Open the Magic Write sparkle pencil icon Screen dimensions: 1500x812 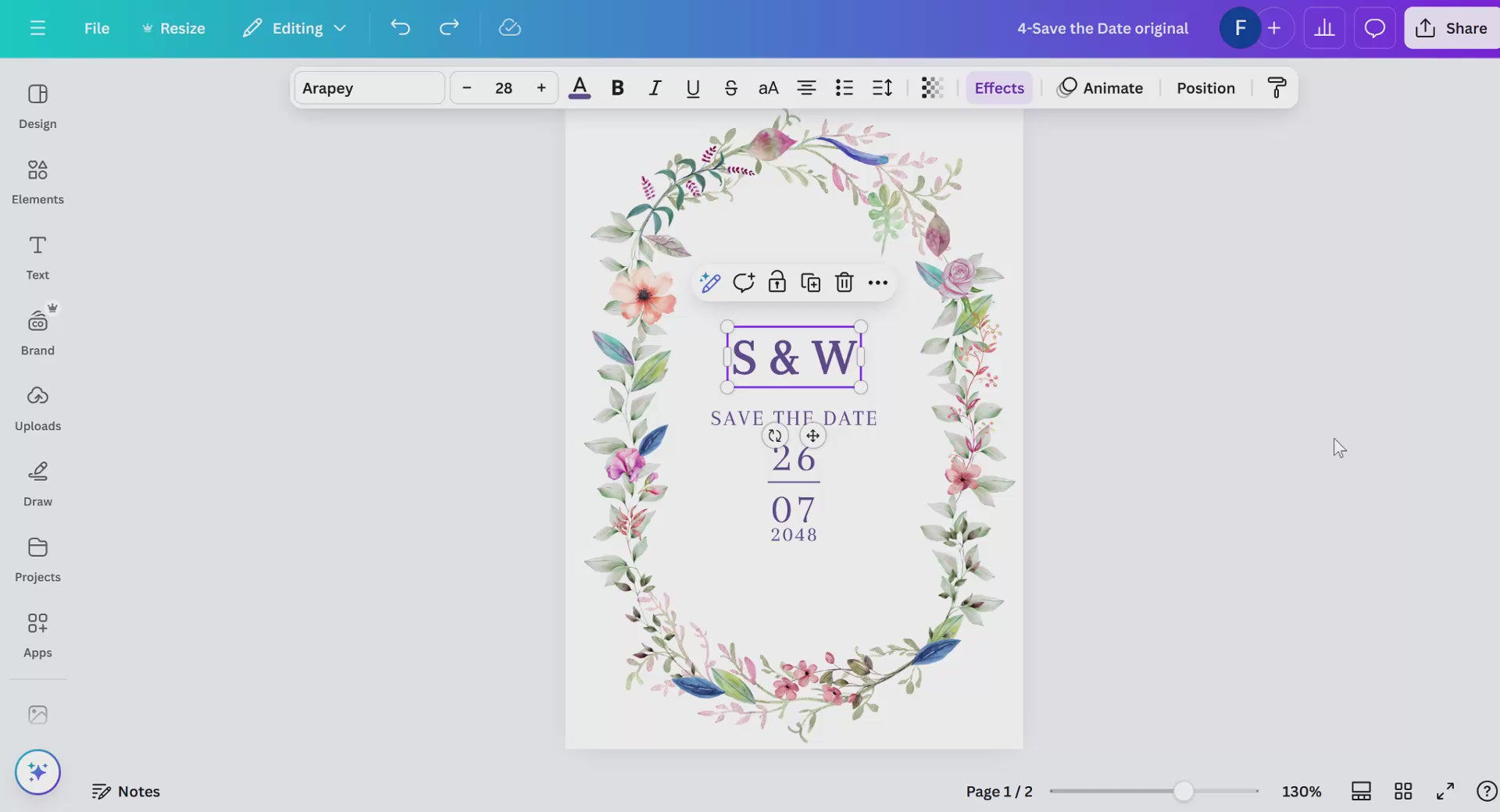click(x=709, y=283)
